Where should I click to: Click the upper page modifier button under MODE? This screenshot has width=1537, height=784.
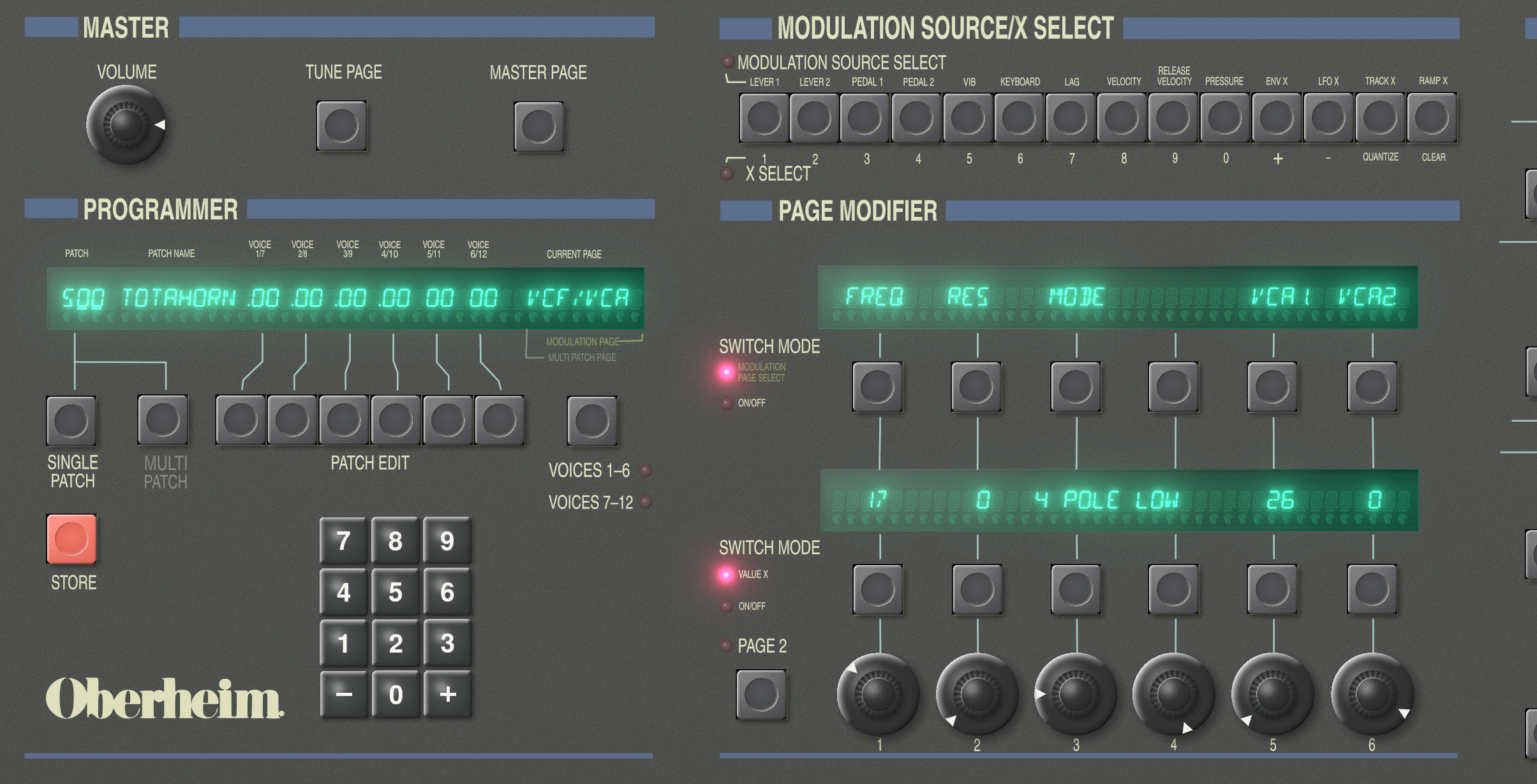tap(1076, 387)
